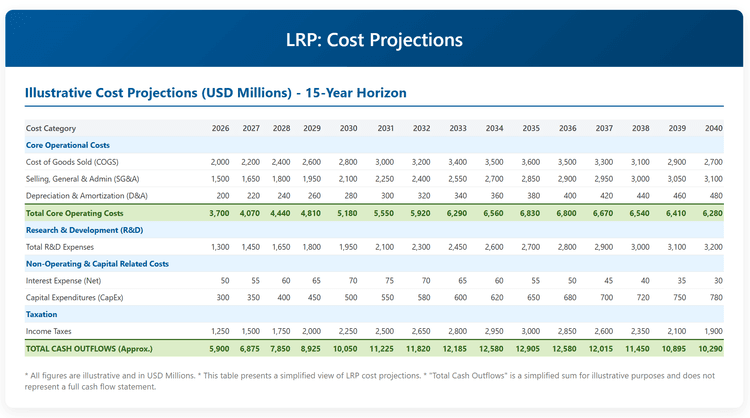
Task: Click the 2030 year column header
Action: [x=348, y=128]
